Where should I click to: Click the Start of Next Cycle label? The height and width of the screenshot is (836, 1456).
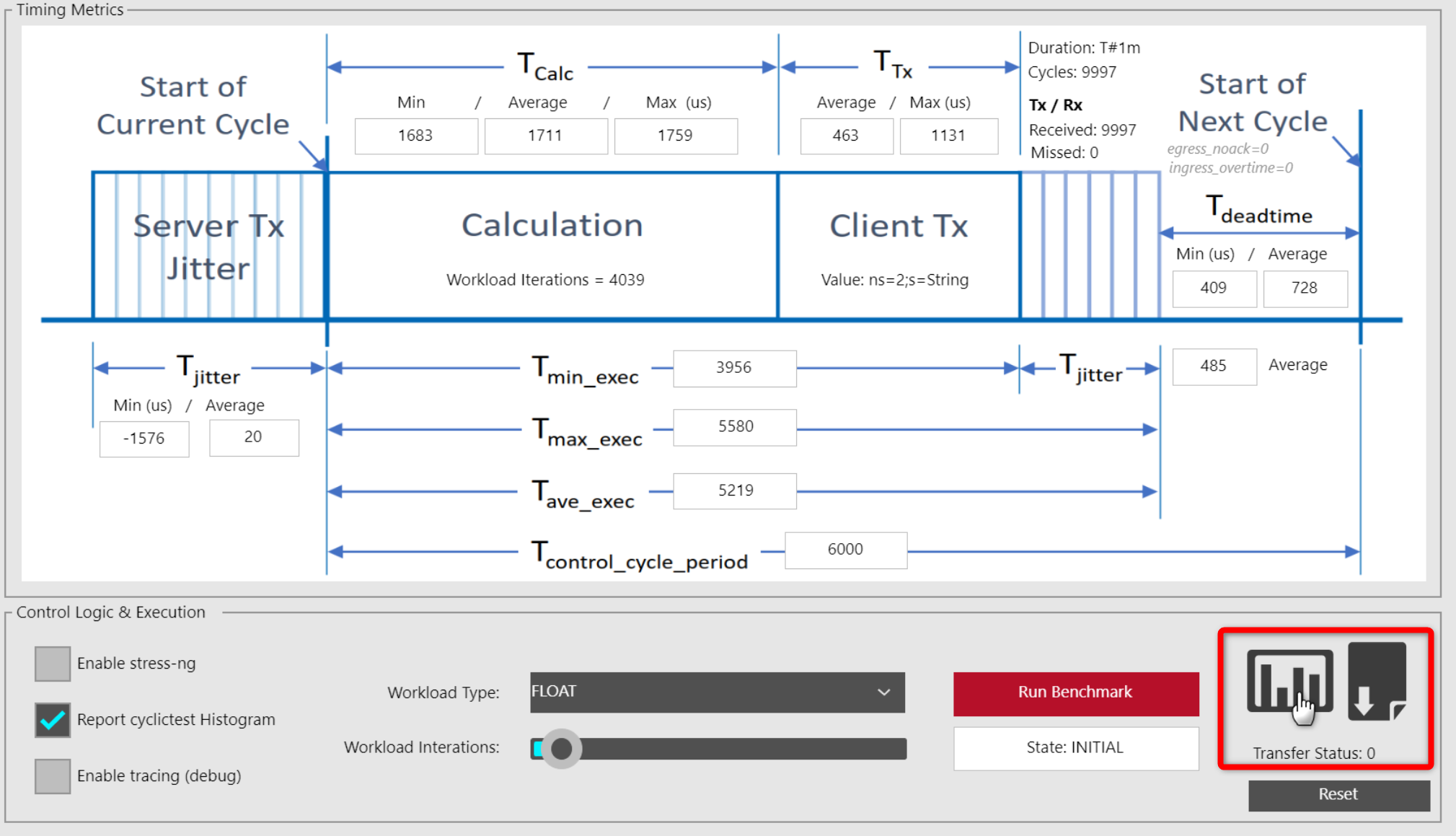pyautogui.click(x=1253, y=102)
